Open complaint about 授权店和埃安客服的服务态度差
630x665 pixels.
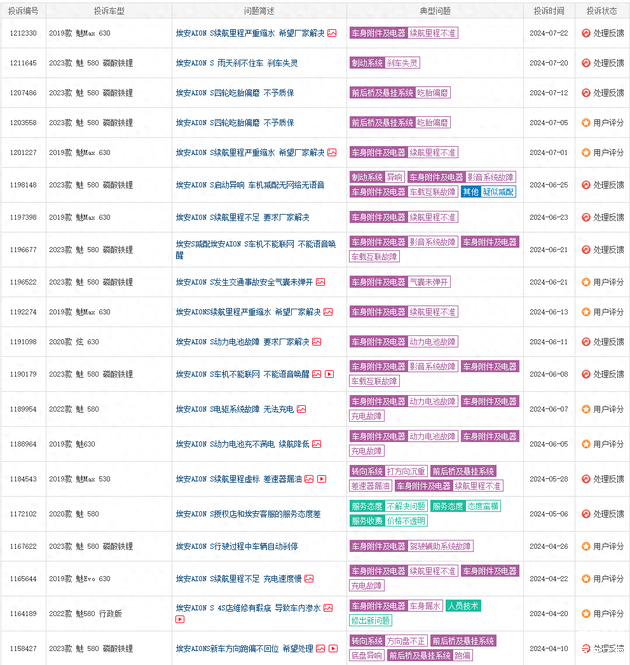tap(248, 514)
